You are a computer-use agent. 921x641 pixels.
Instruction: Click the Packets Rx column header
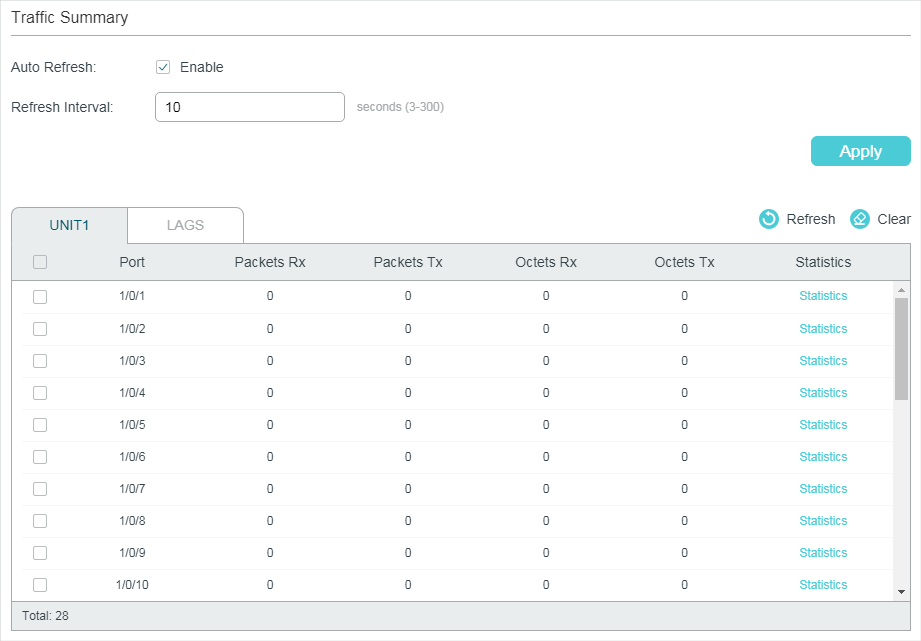click(270, 262)
